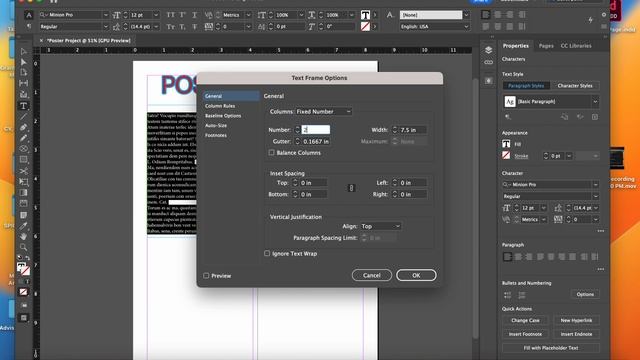The width and height of the screenshot is (640, 360).
Task: Click the Underline icon in control bar
Action: point(195,15)
